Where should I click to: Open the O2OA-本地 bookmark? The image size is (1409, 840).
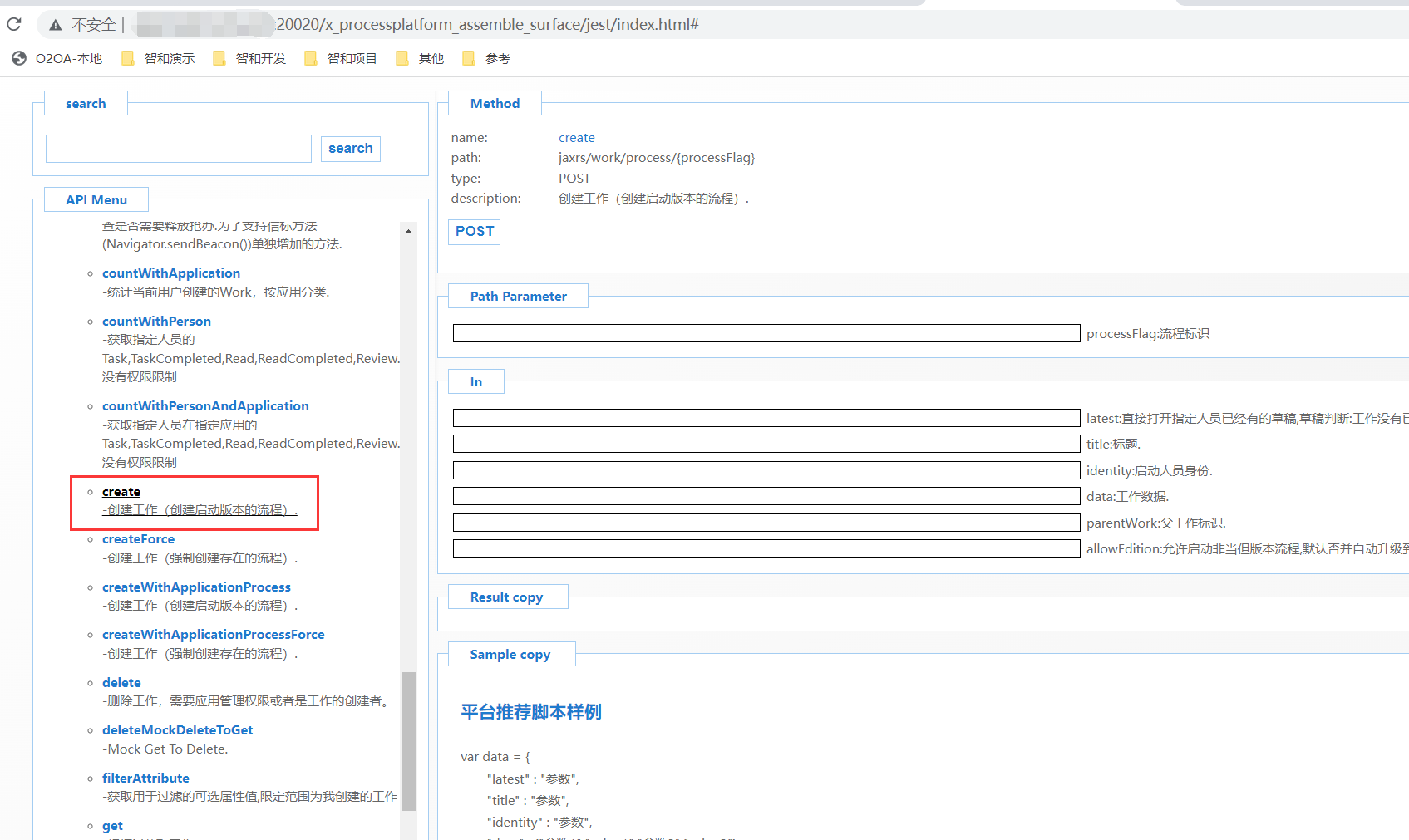coord(57,58)
